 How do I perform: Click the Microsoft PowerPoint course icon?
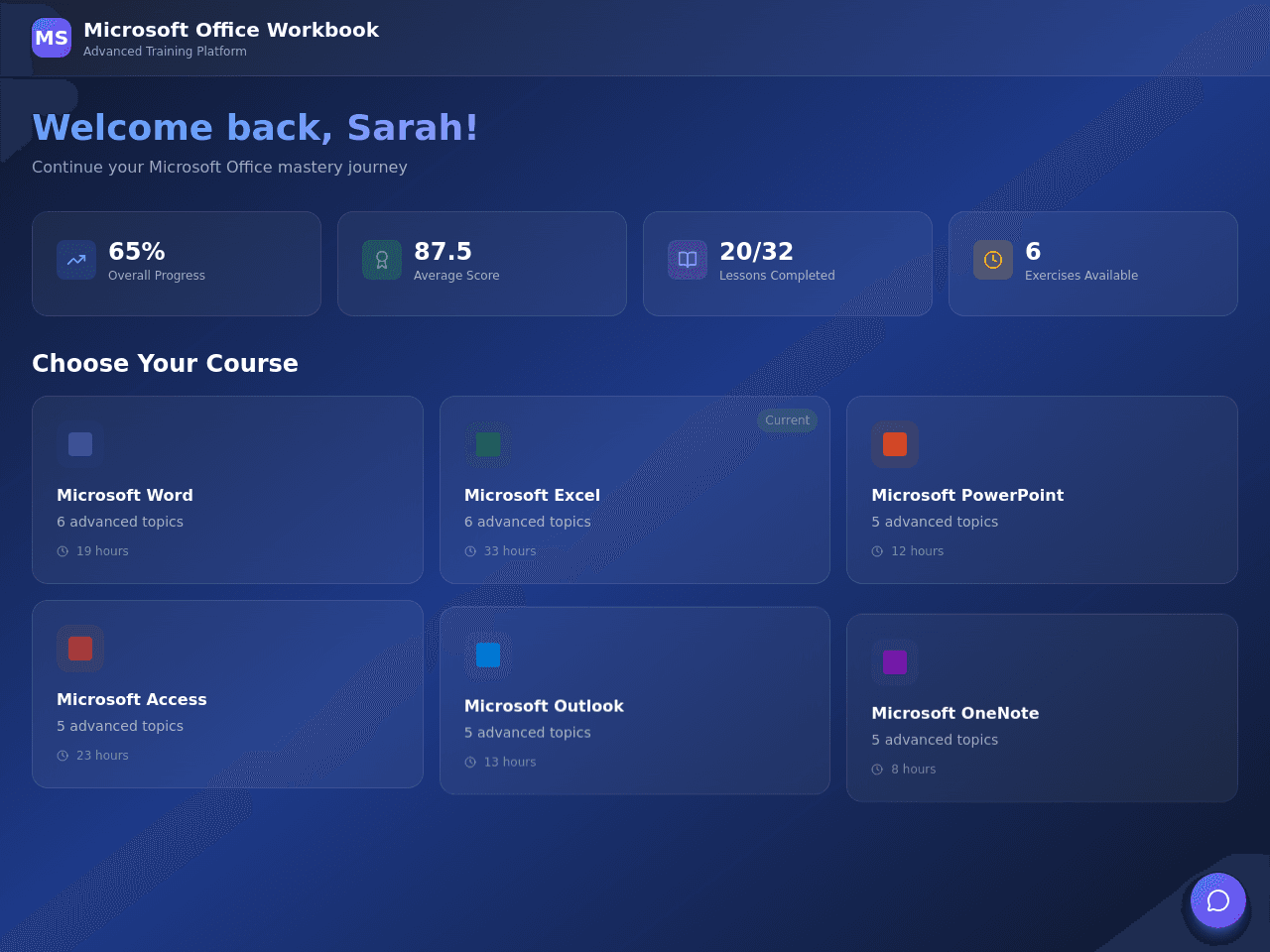pos(895,444)
